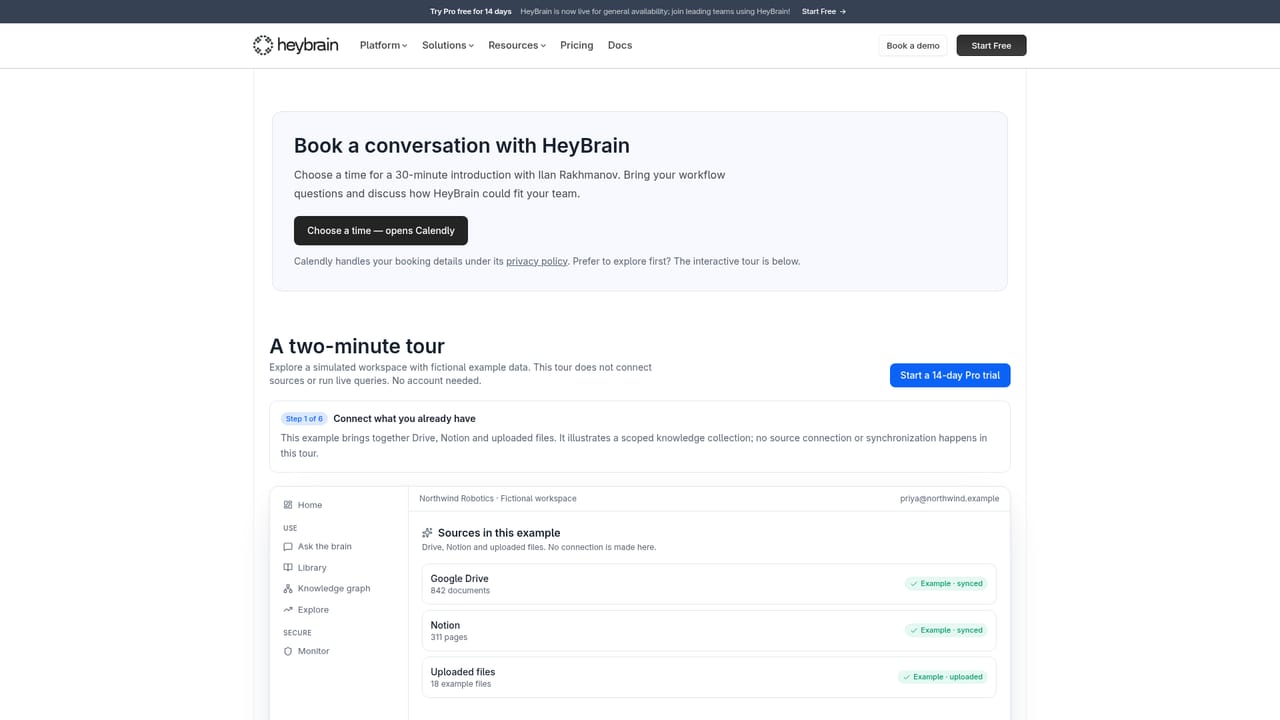Screen dimensions: 1280x720
Task: Click Try Pro free for 14 days text
Action: pos(471,12)
